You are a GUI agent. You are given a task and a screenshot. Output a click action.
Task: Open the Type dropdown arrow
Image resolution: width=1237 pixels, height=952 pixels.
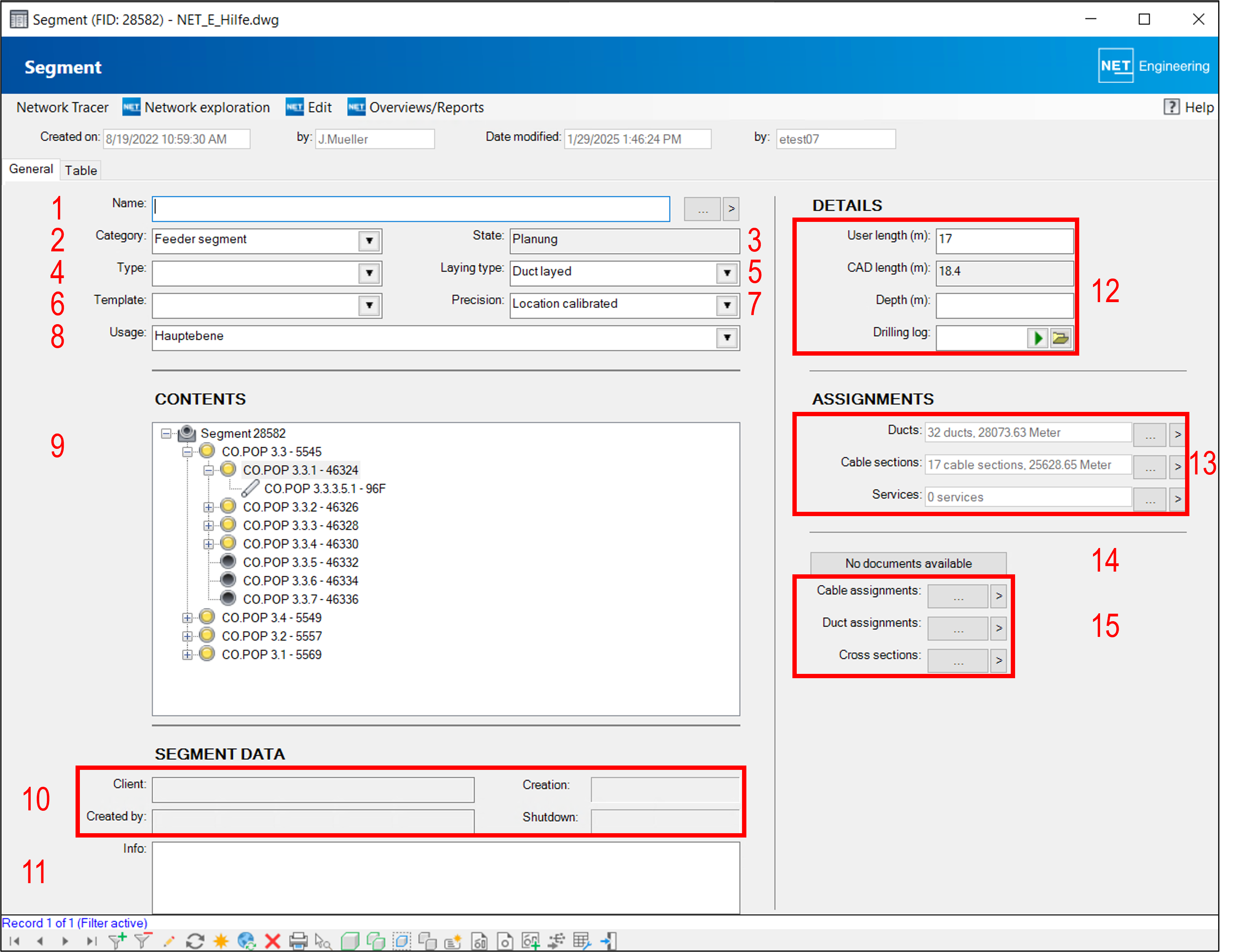coord(369,273)
